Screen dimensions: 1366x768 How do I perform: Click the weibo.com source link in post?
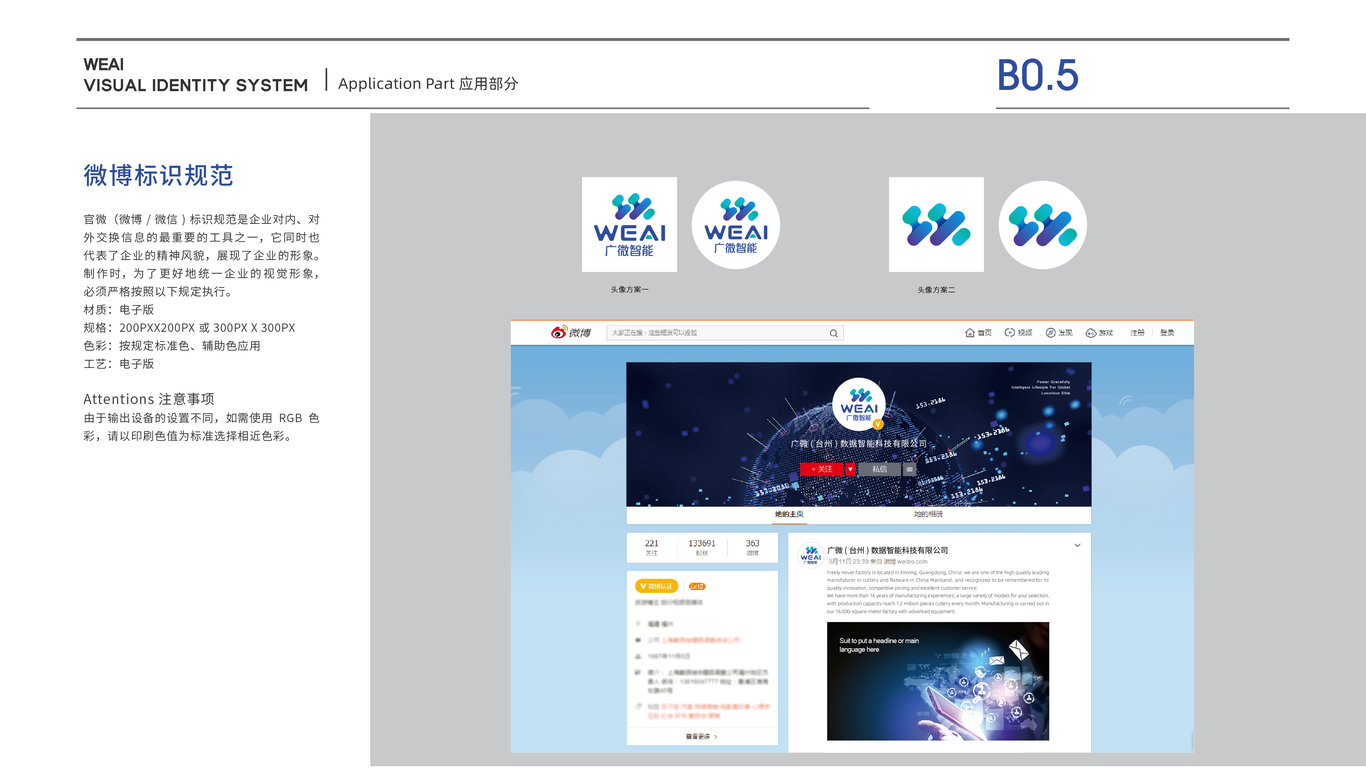coord(912,562)
